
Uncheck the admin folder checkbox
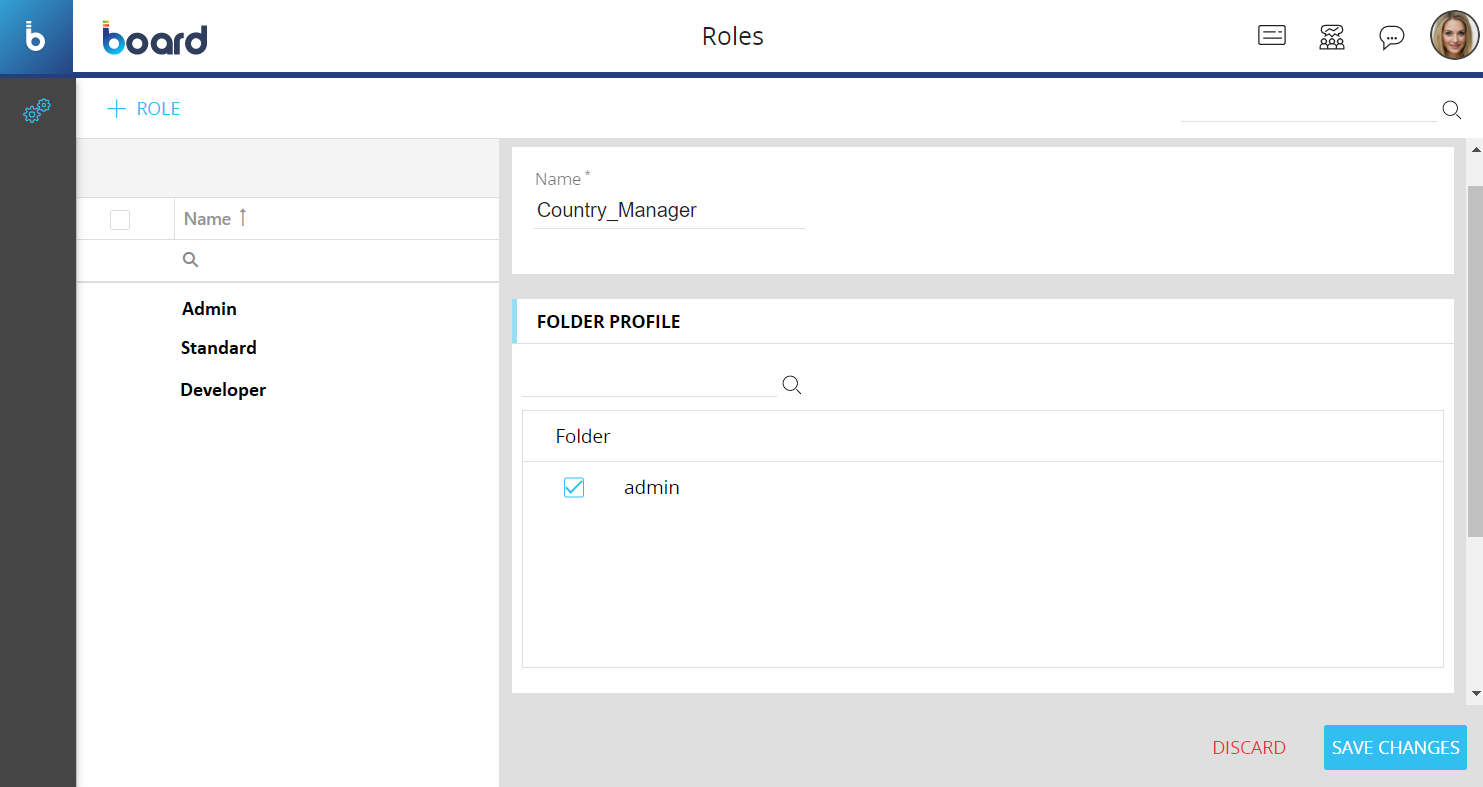click(x=574, y=487)
